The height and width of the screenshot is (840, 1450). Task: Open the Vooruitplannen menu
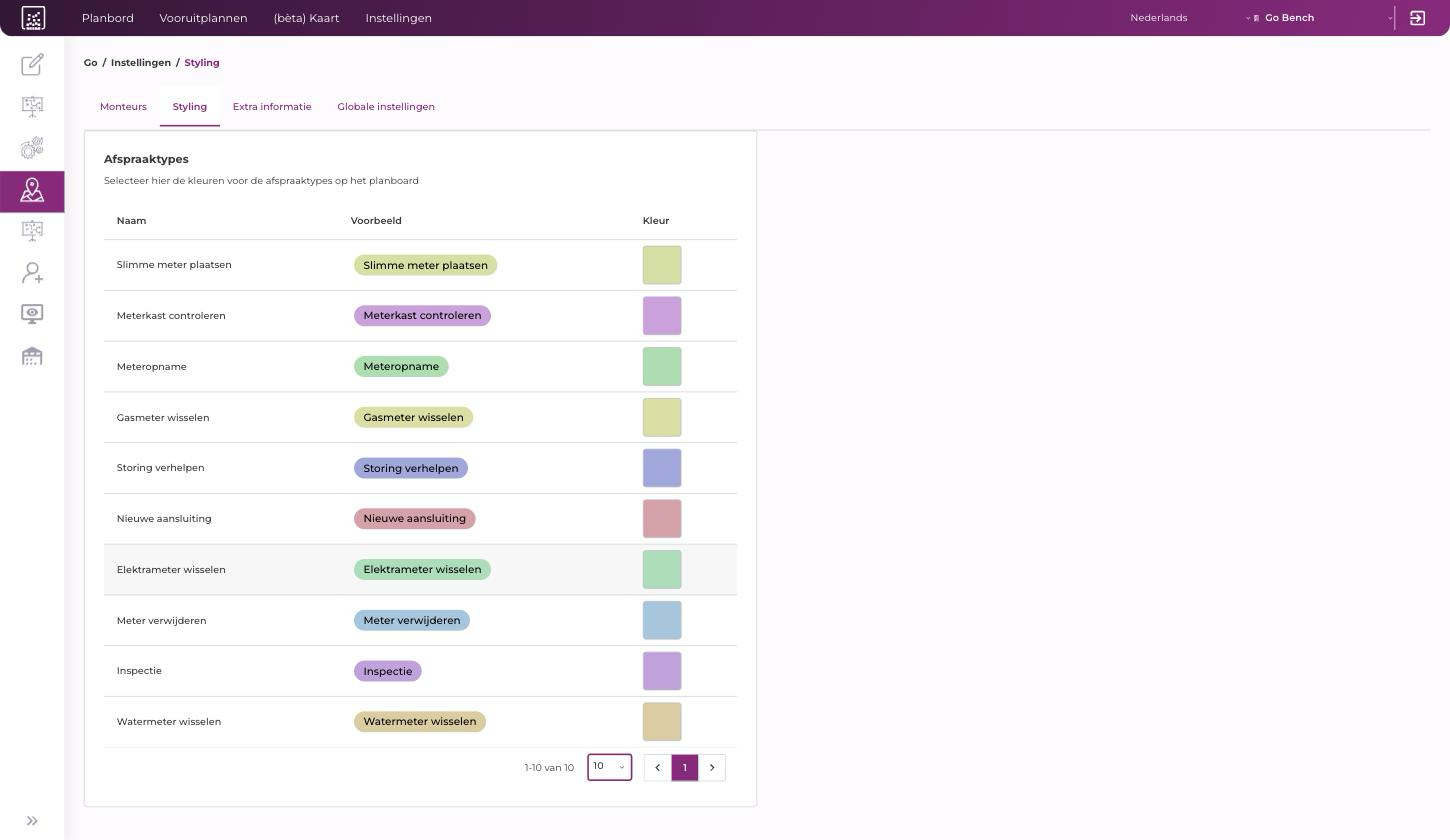pos(203,18)
